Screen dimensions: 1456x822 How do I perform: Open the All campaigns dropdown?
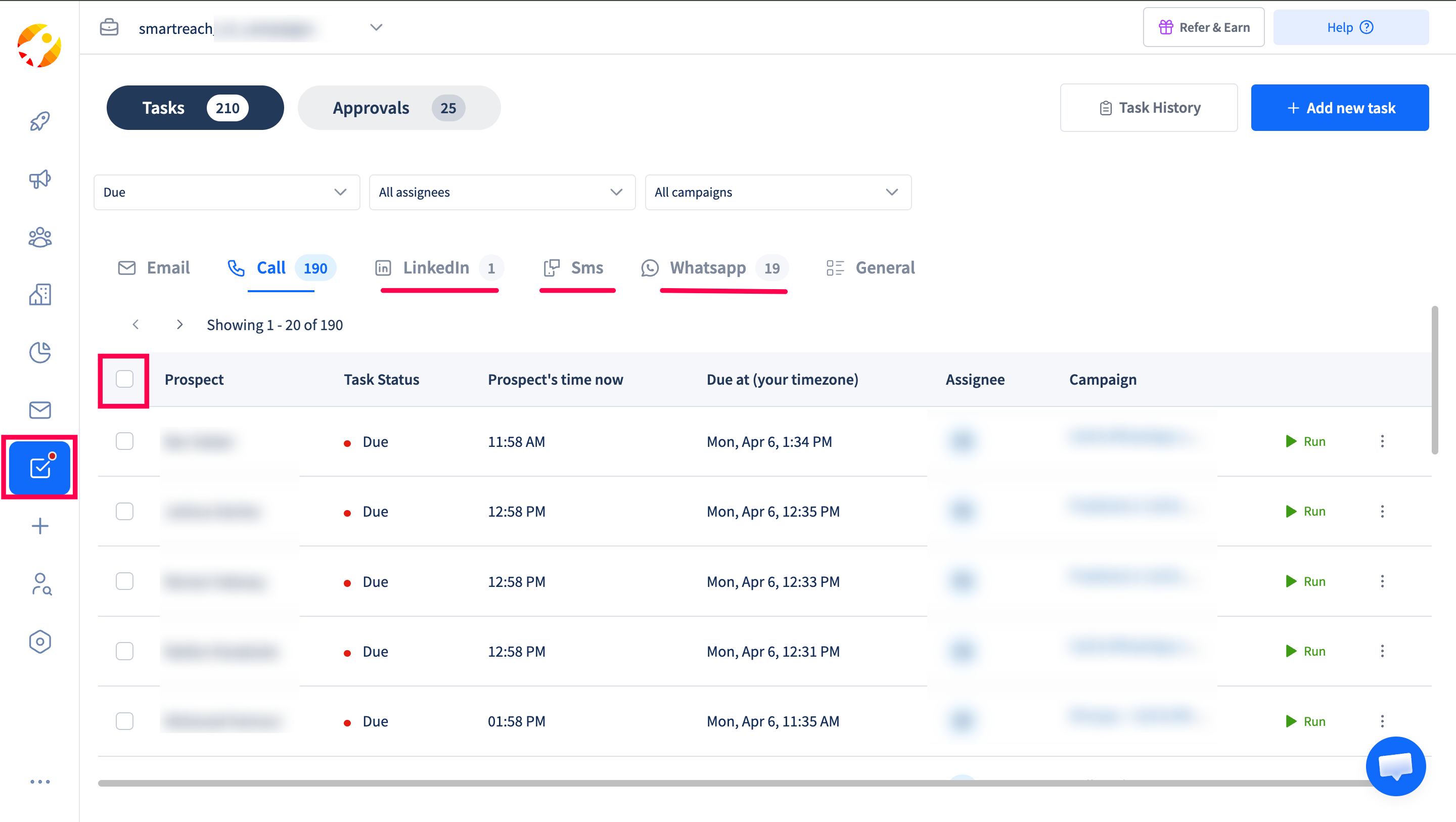[x=777, y=192]
